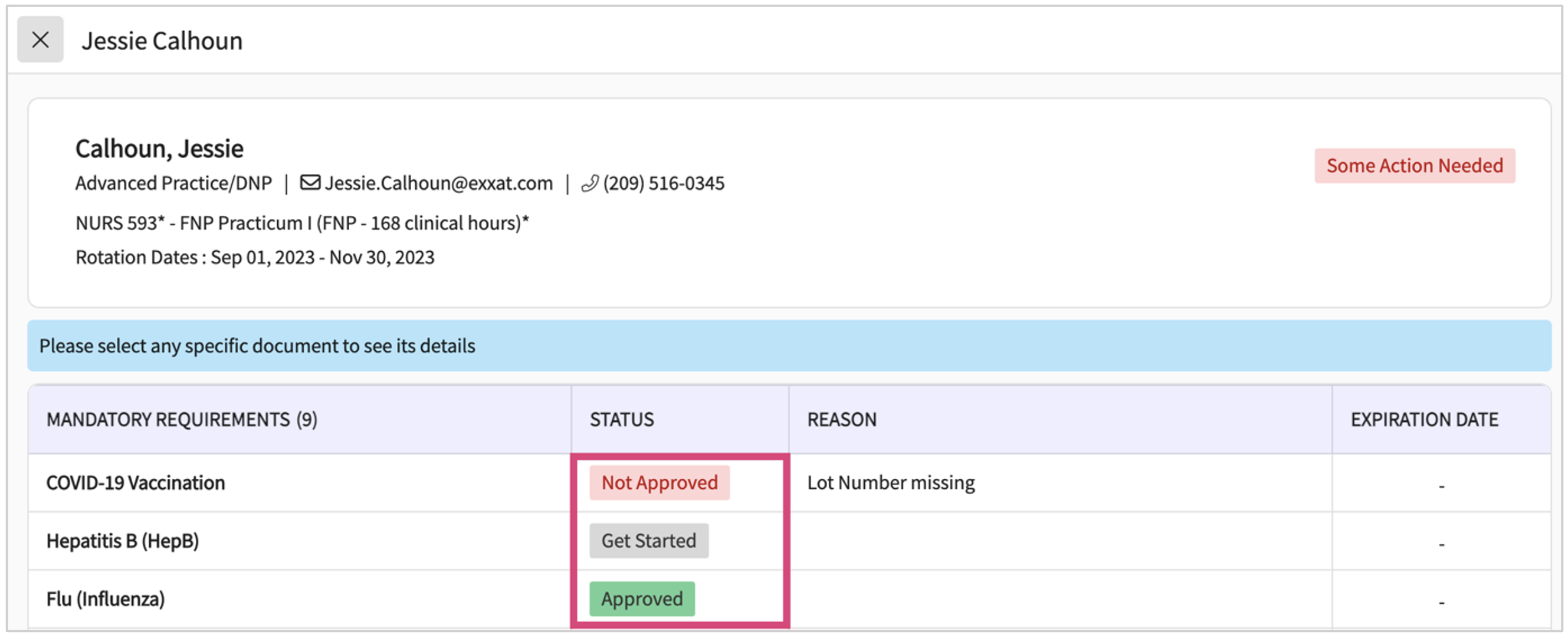Open the Hepatitis B (HepB) requirement
This screenshot has height=638, width=1568.
(x=122, y=541)
